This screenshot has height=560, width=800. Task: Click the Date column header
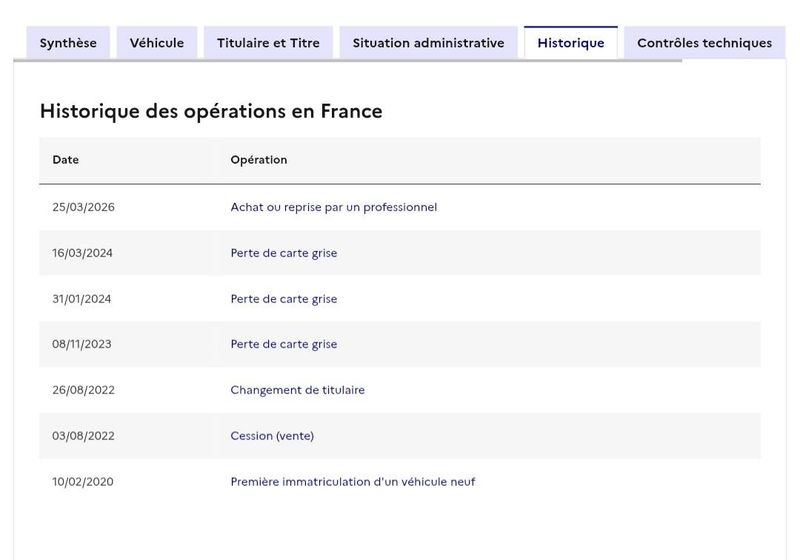pos(65,160)
